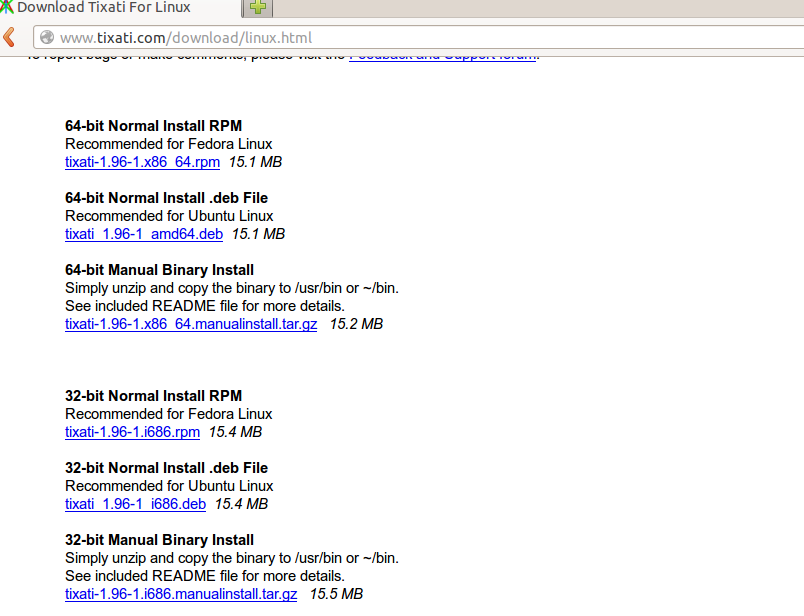This screenshot has height=616, width=804.
Task: Click the browser back arrow button
Action: [x=9, y=37]
